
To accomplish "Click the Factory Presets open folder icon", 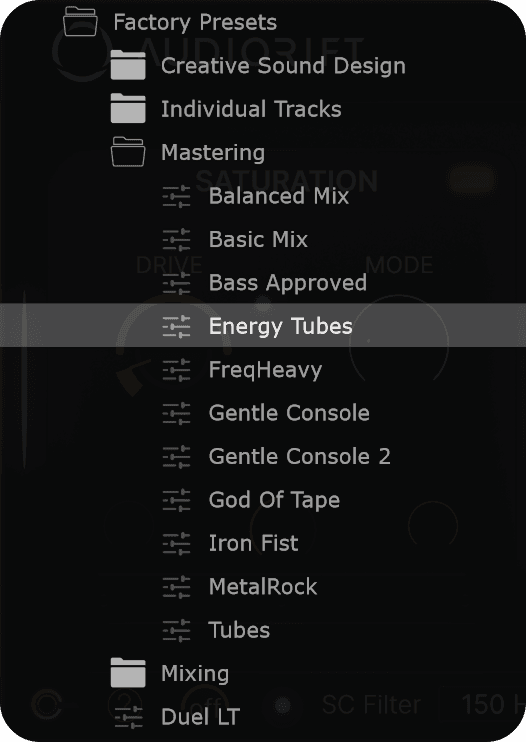I will click(x=80, y=22).
